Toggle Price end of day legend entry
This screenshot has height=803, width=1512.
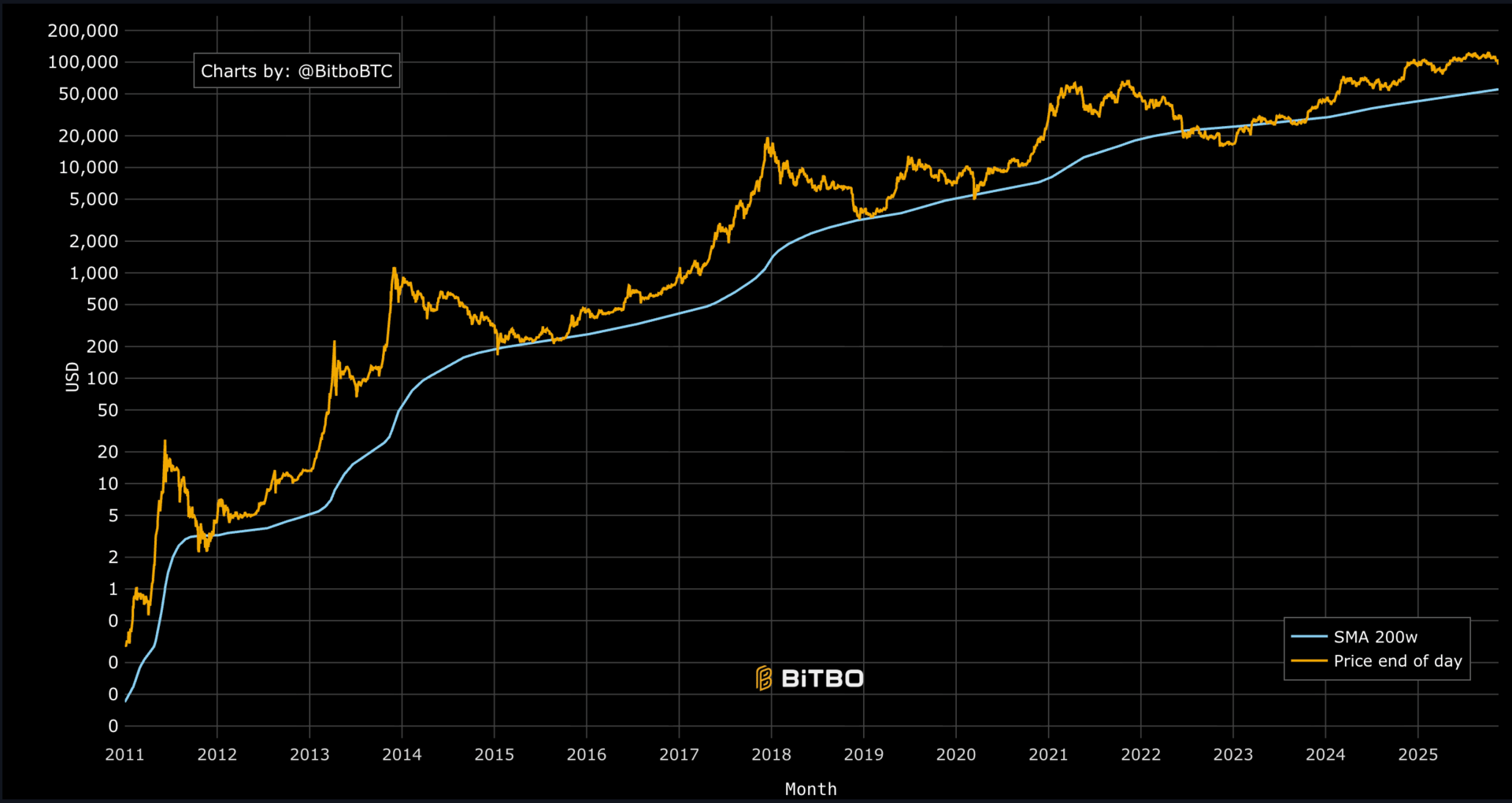pyautogui.click(x=1377, y=661)
